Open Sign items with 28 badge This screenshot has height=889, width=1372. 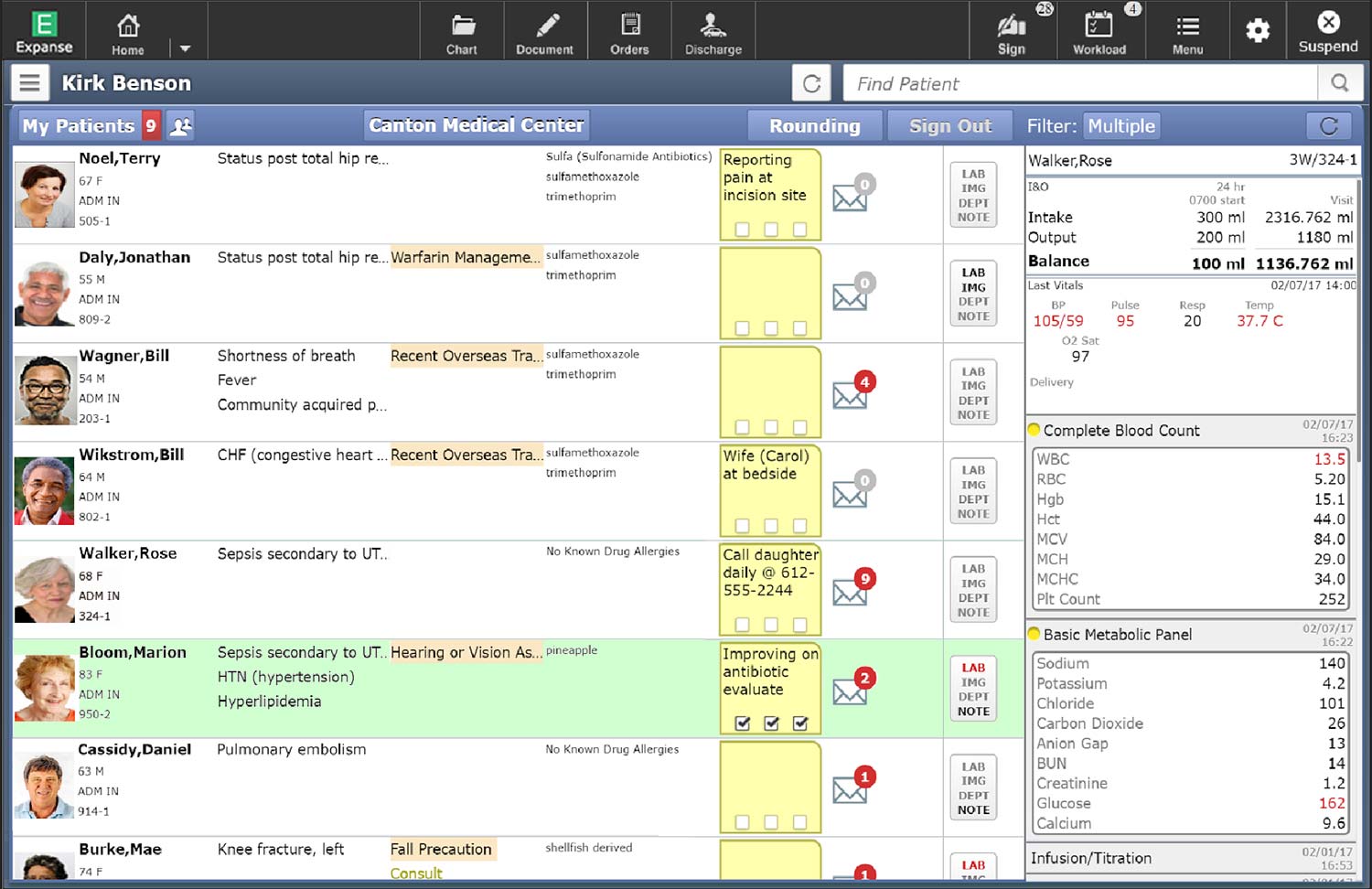tap(1013, 32)
